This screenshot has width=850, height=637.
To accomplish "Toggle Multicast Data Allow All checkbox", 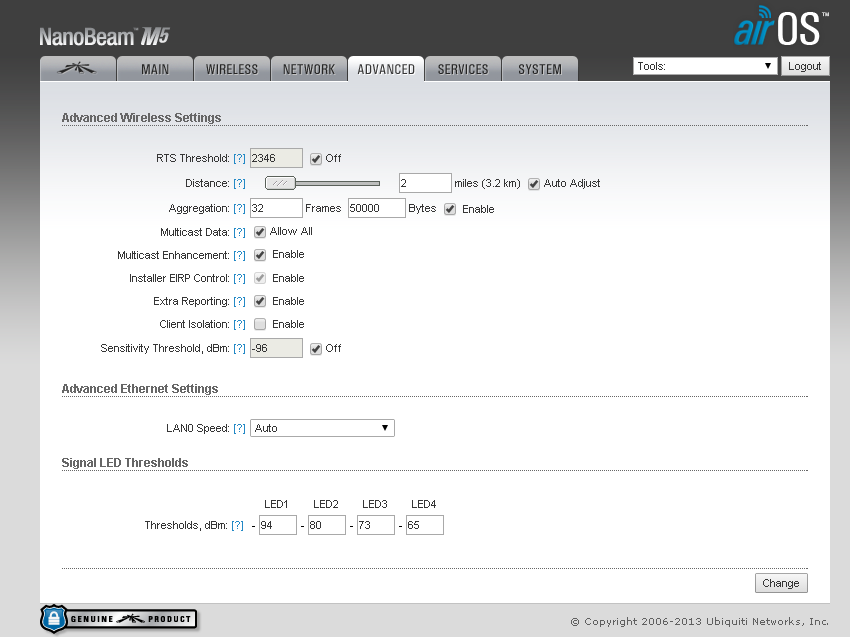I will click(x=260, y=232).
